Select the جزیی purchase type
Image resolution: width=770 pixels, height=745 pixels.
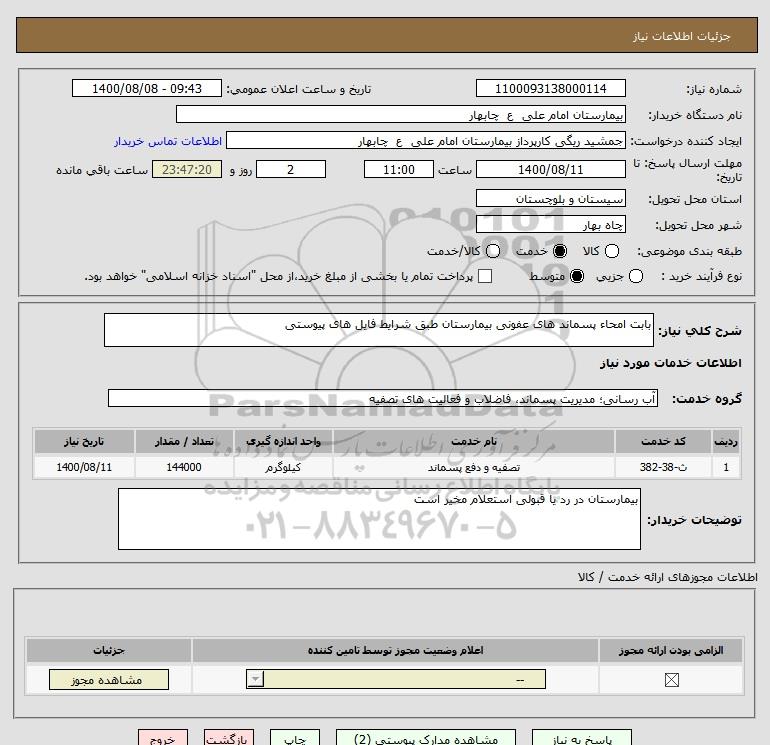(x=635, y=276)
